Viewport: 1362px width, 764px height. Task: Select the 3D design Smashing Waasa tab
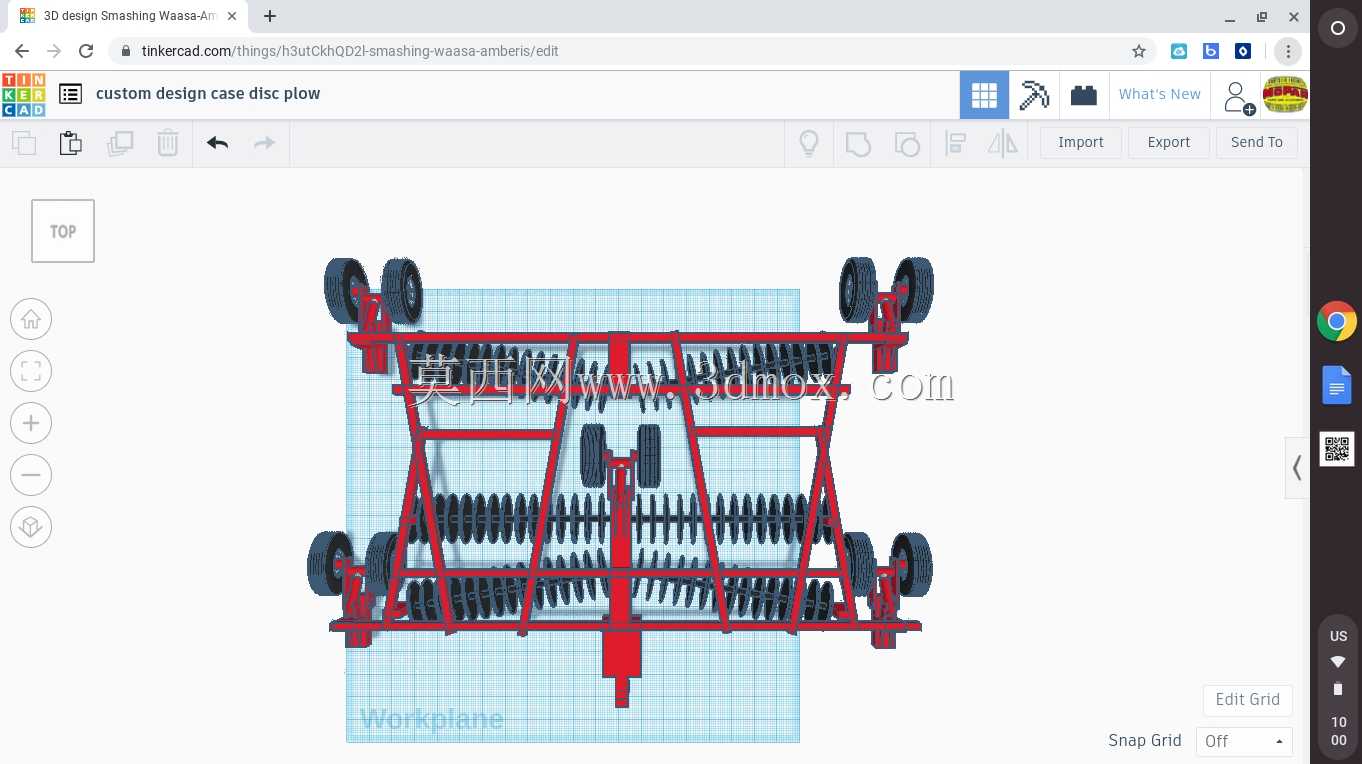point(127,16)
